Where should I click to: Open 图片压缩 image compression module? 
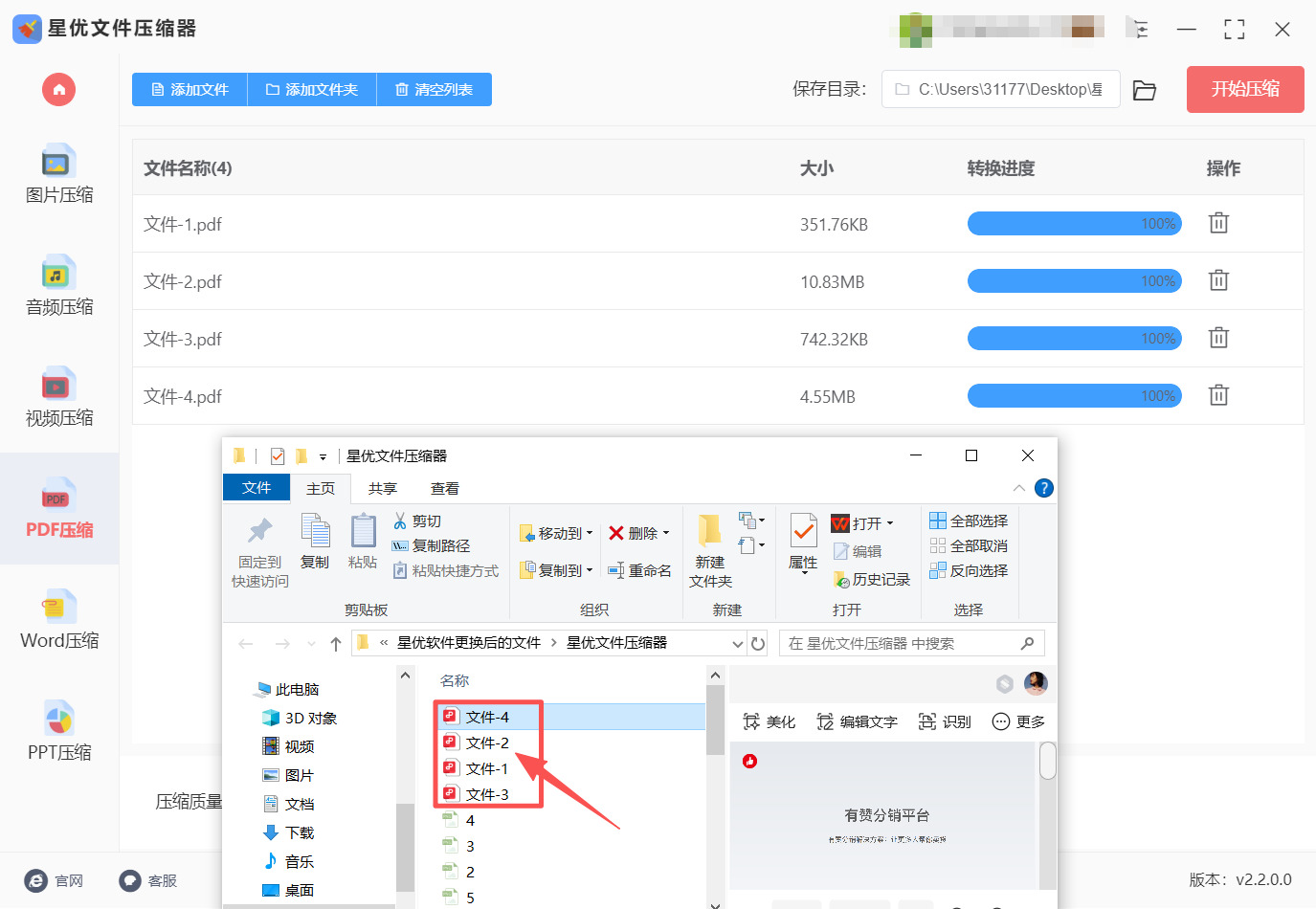tap(59, 175)
